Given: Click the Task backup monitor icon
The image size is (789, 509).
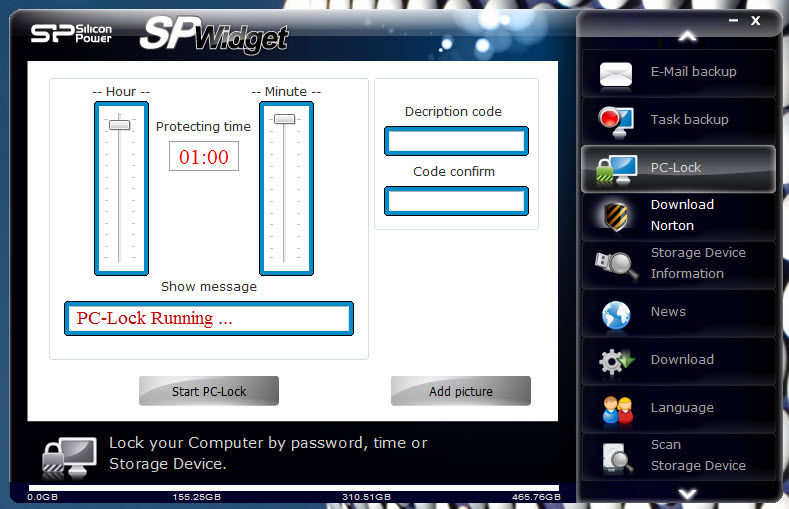Looking at the screenshot, I should pyautogui.click(x=616, y=122).
